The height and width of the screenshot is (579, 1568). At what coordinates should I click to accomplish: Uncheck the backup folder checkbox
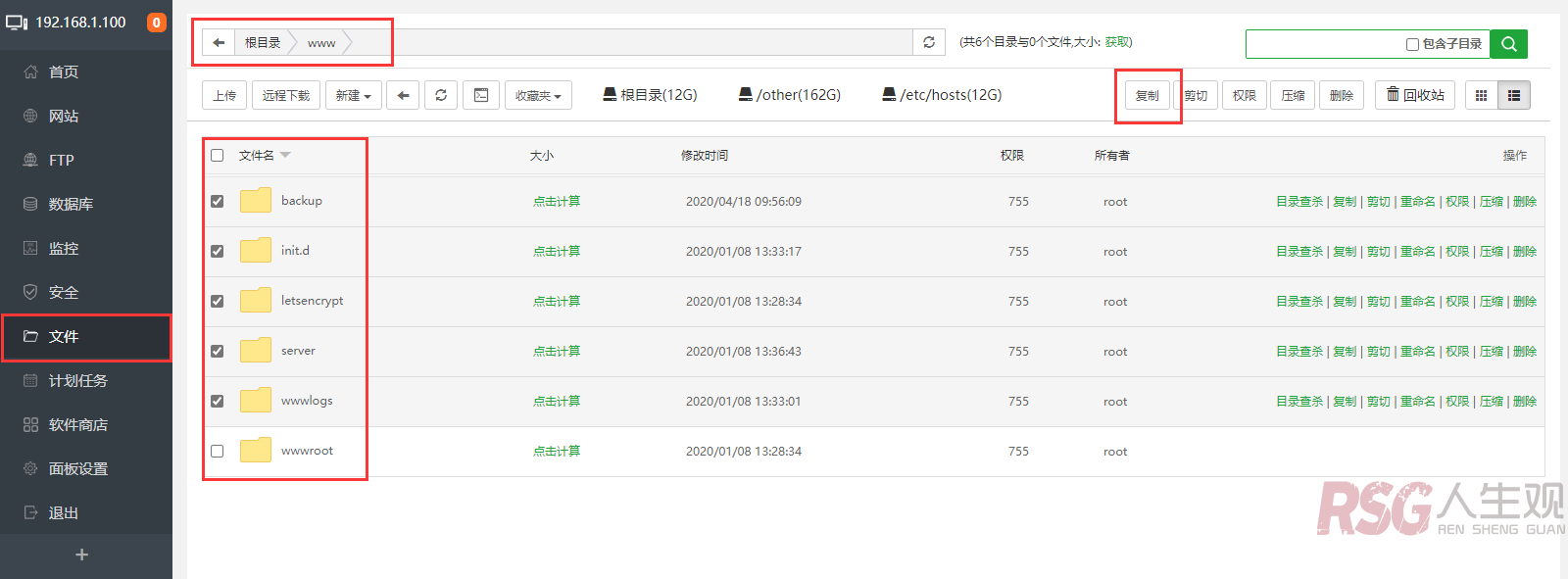(x=218, y=201)
